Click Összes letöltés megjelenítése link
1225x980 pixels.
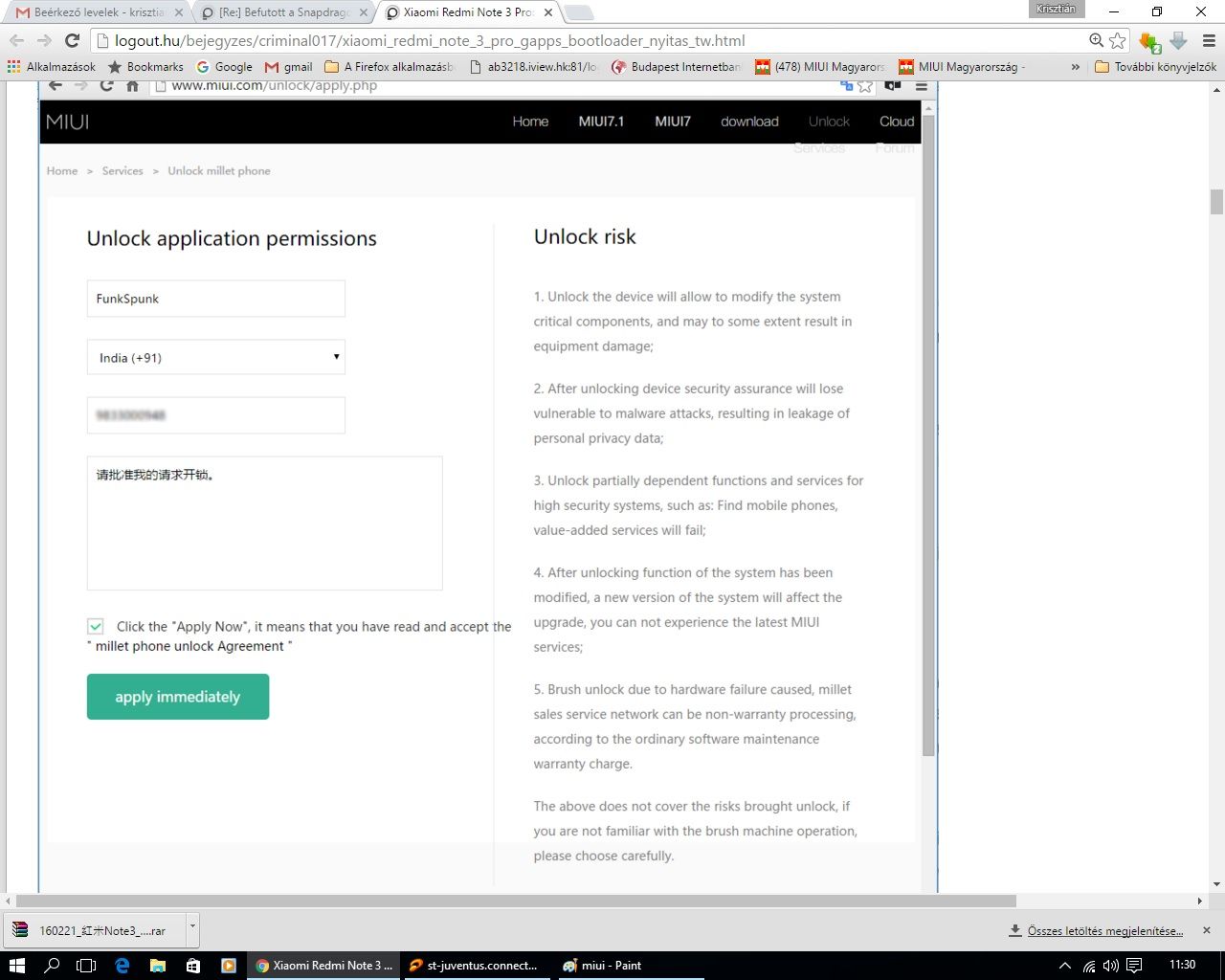click(1105, 930)
